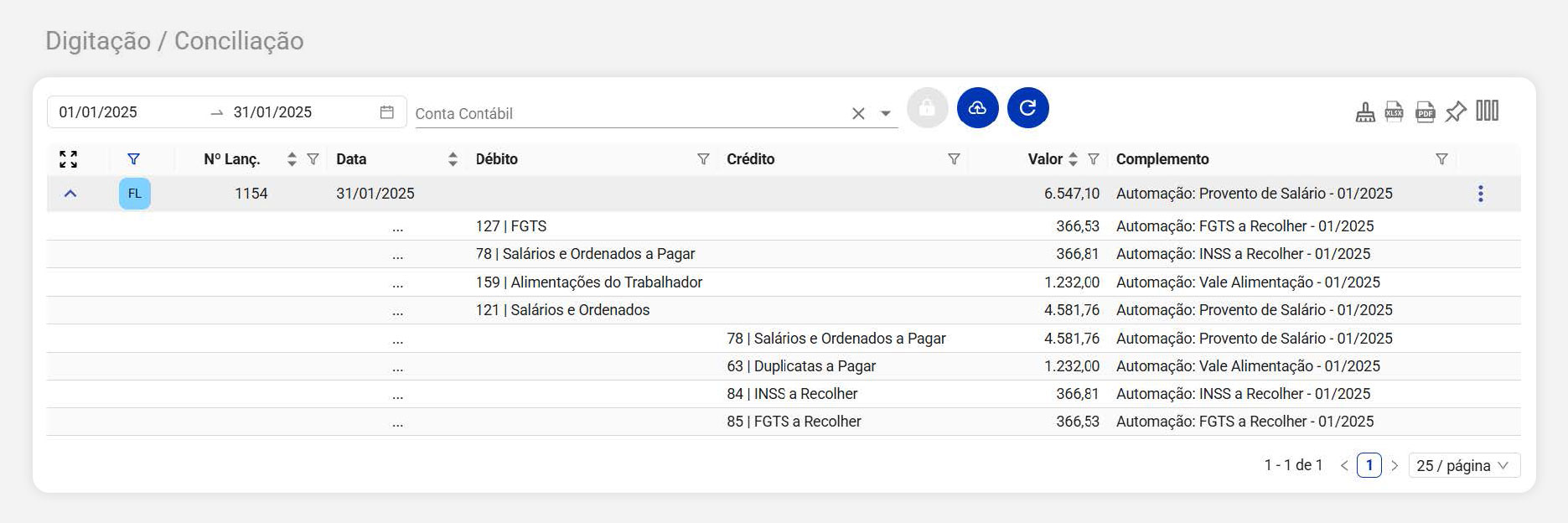Screen dimensions: 1568x523
Task: Open the date range calendar icon
Action: 386,112
